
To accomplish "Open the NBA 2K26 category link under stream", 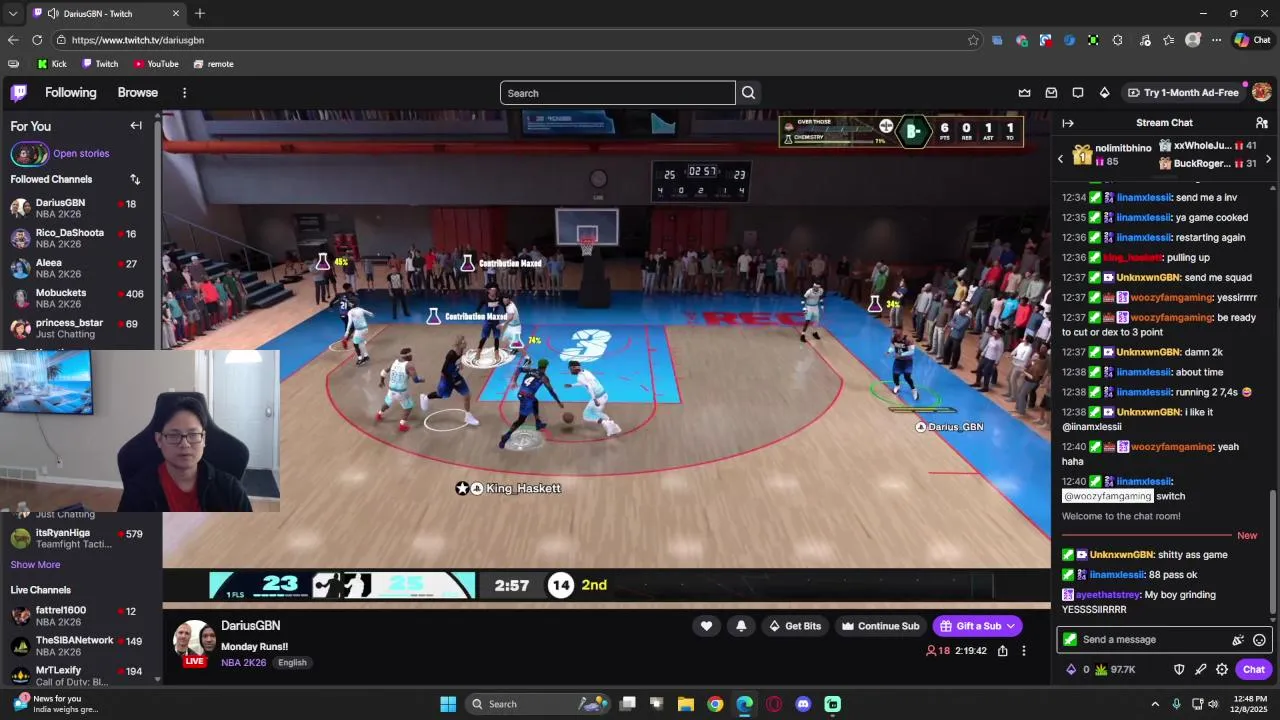I will (244, 663).
